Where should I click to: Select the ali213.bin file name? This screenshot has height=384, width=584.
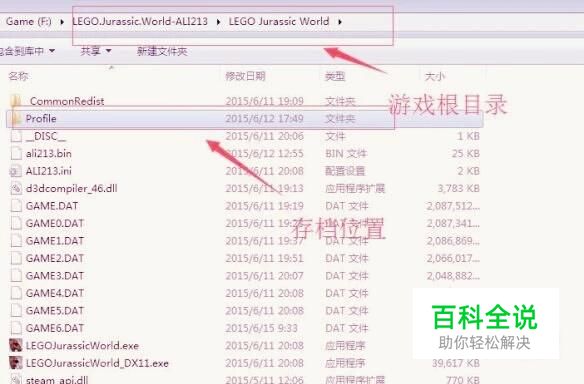tap(49, 153)
